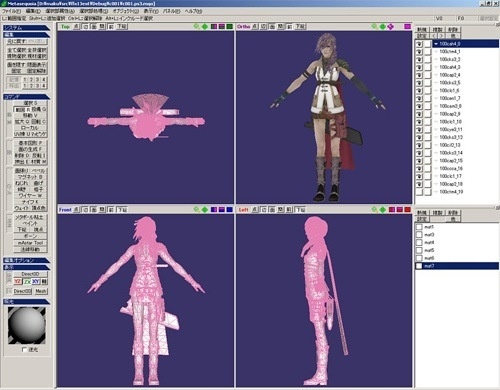
Task: Click the magenta square in Ortho view header
Action: click(x=407, y=26)
